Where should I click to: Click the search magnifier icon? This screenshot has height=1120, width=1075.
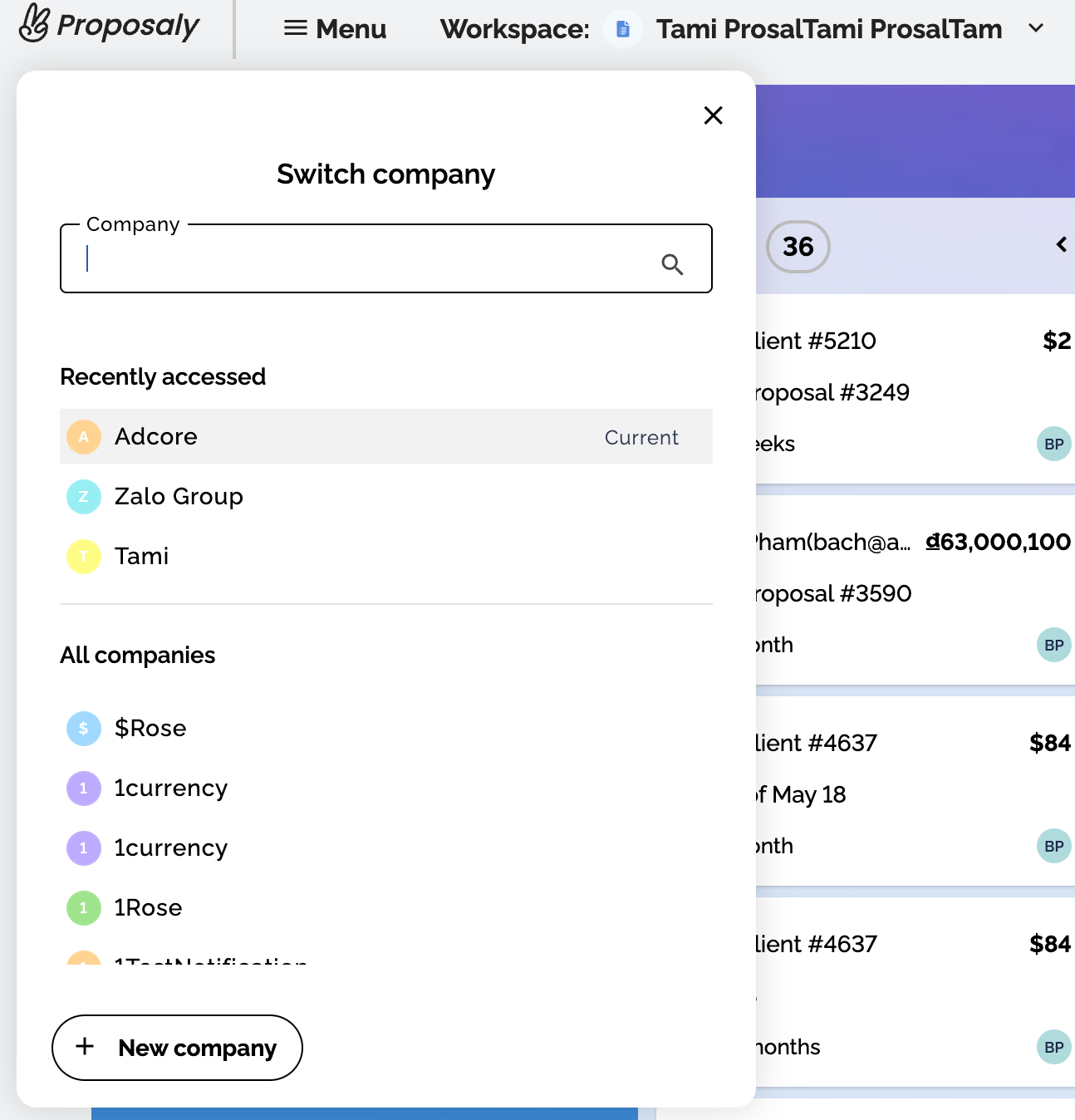(x=672, y=264)
